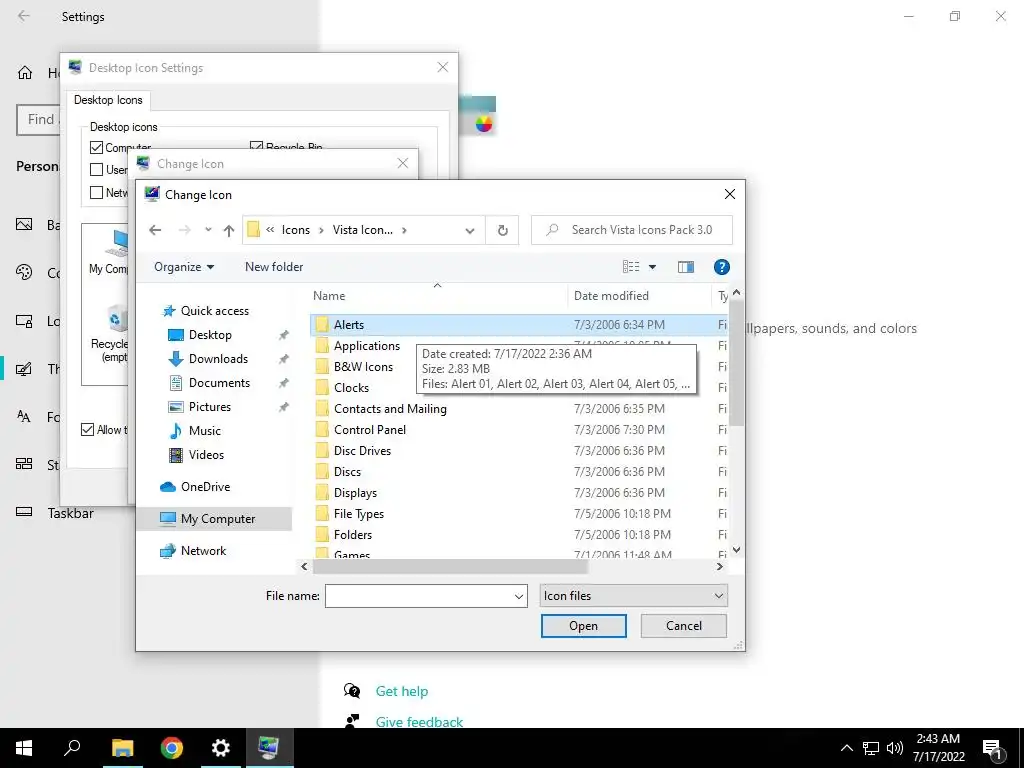Click the Vista Icon... breadcrumb segment

click(363, 230)
